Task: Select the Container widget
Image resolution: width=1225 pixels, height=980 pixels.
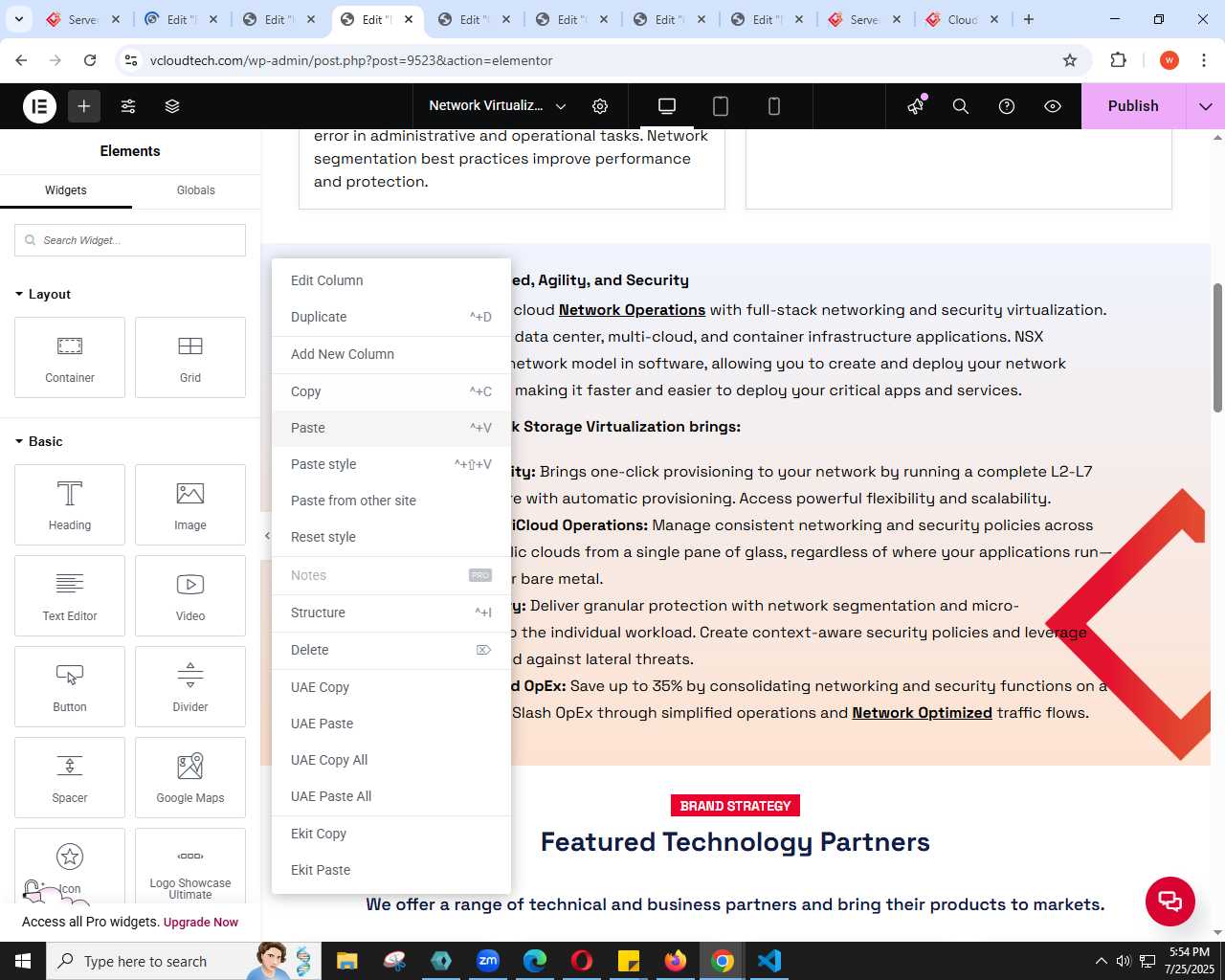Action: point(70,357)
